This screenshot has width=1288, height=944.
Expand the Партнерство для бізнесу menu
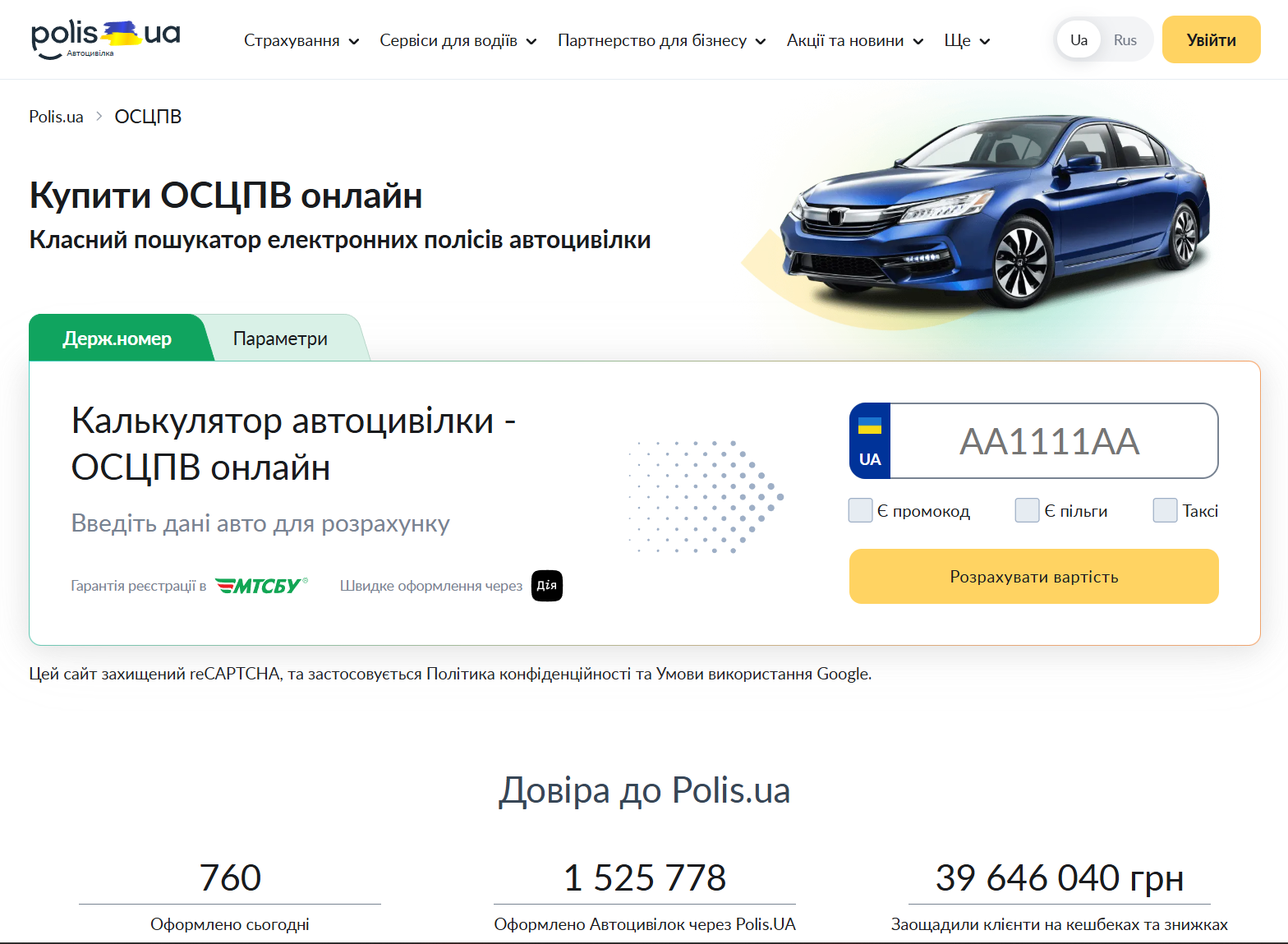coord(662,40)
